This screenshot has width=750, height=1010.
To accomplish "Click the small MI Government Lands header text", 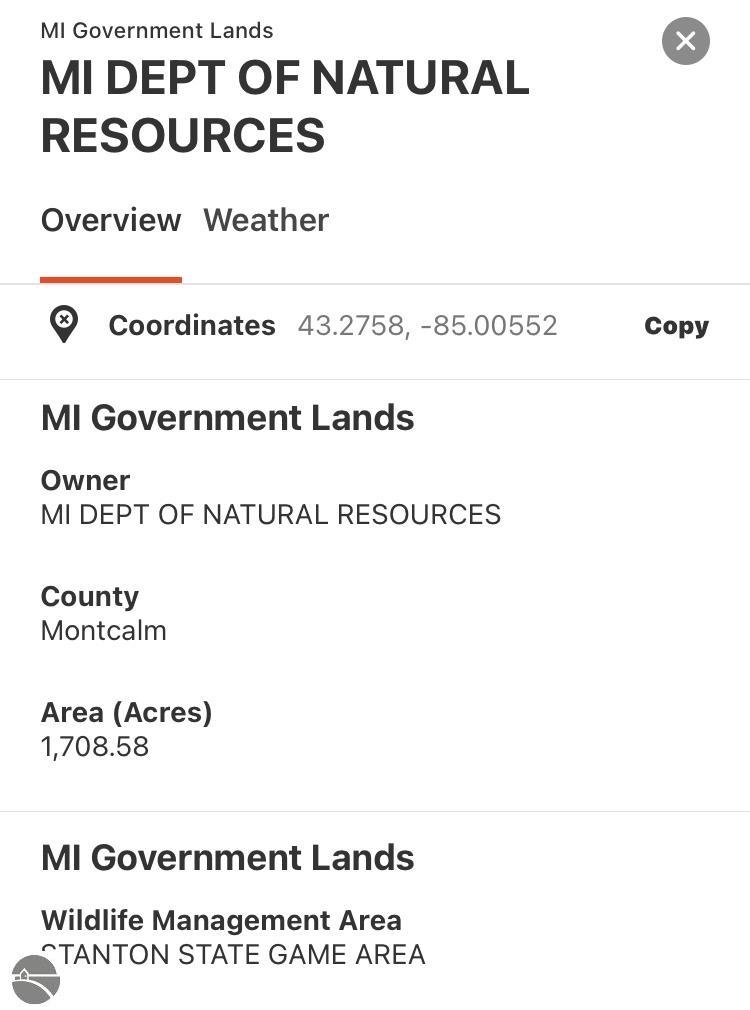I will pyautogui.click(x=157, y=30).
